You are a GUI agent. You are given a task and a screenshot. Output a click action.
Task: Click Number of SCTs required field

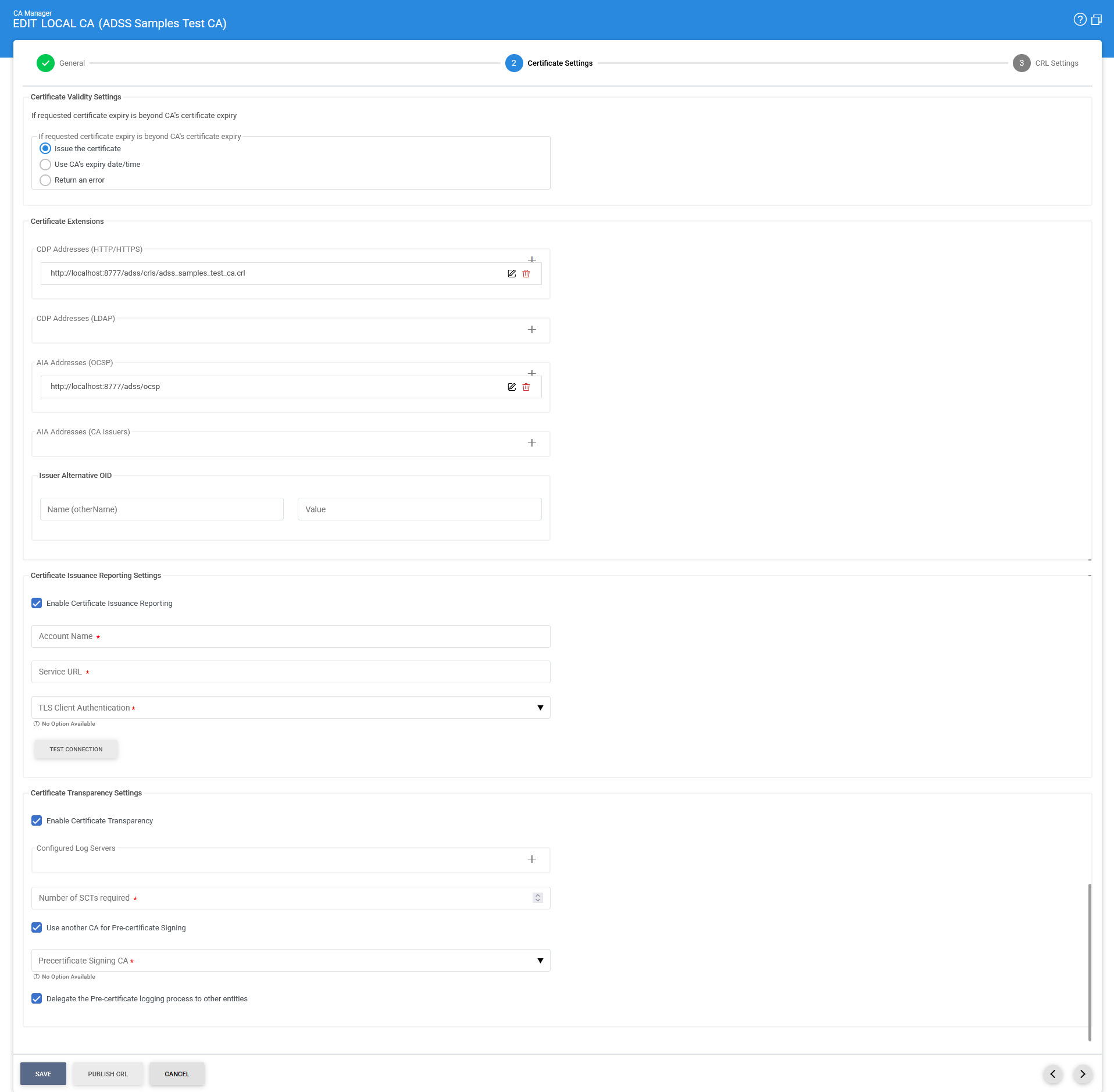coord(291,898)
